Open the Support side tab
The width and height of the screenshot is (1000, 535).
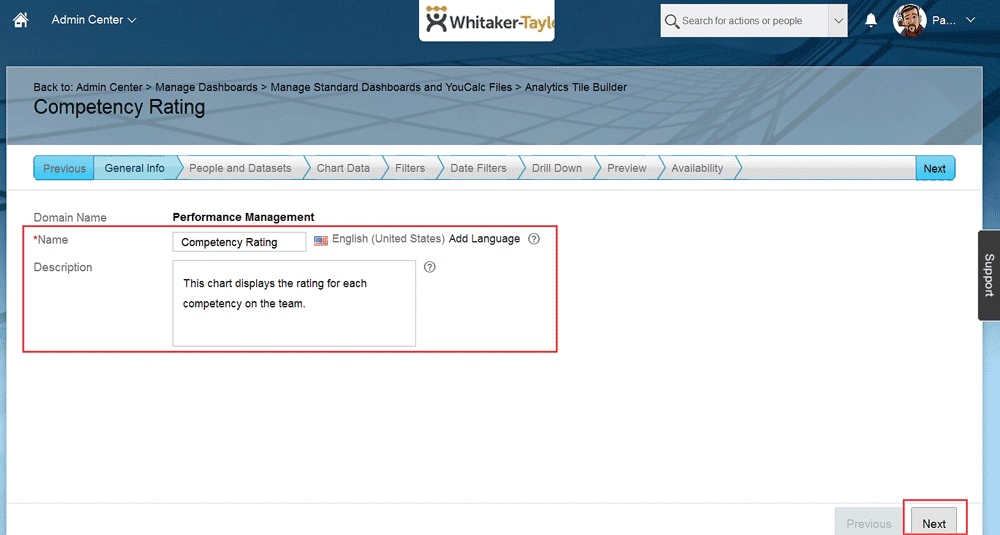[x=988, y=275]
